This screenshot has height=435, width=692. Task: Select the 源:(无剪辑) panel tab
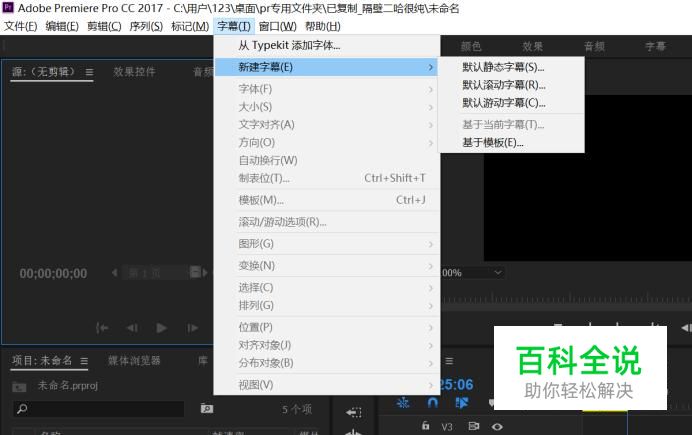43,72
